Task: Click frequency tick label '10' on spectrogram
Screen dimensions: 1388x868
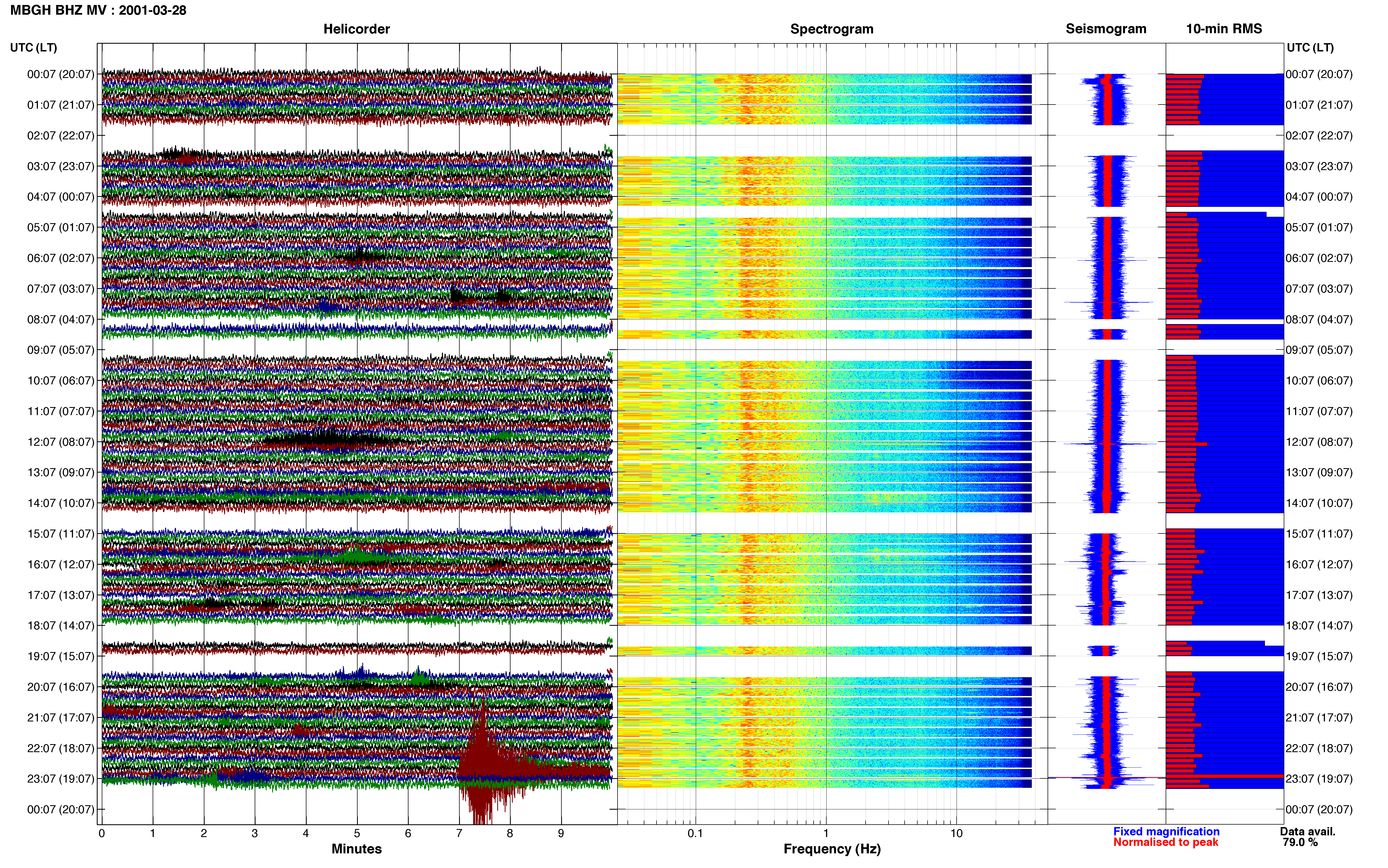Action: click(x=956, y=833)
